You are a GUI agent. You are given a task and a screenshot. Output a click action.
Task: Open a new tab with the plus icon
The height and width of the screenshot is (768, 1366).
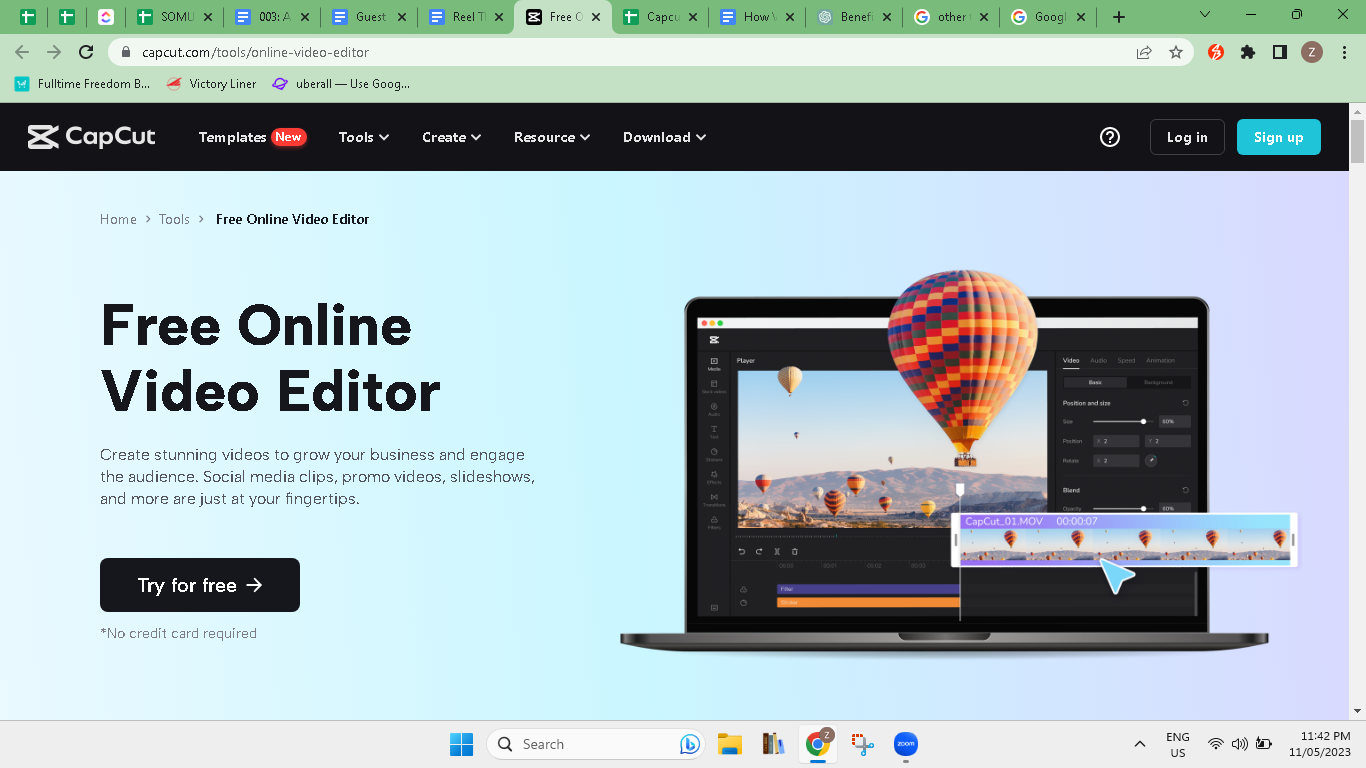pyautogui.click(x=1119, y=17)
